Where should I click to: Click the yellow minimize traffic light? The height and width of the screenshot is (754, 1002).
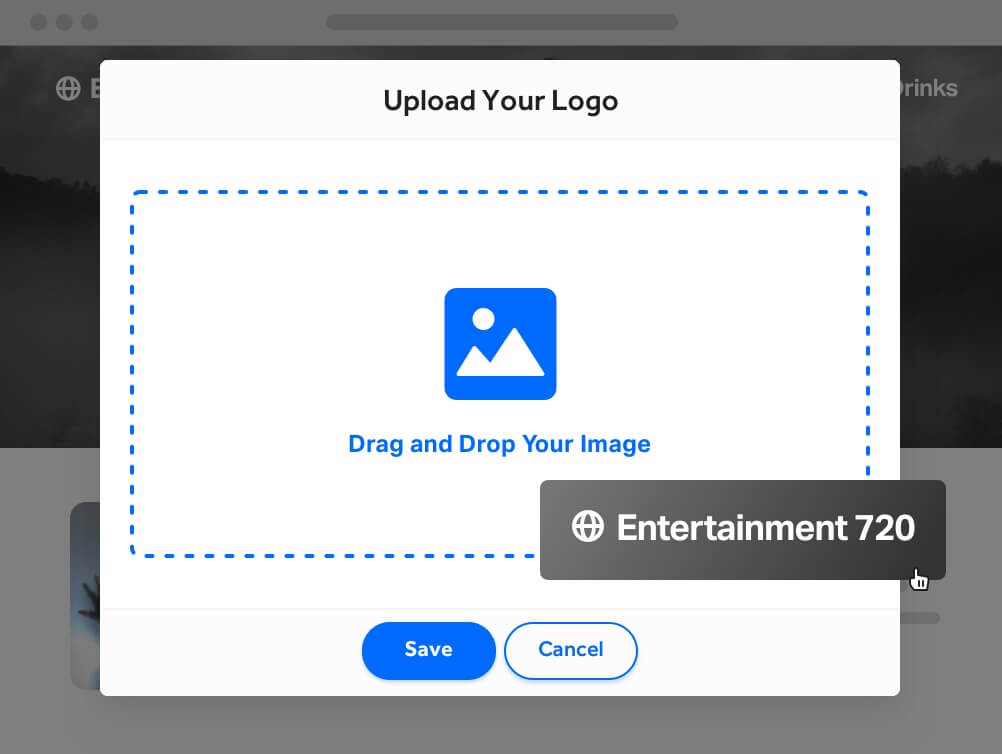(x=63, y=21)
